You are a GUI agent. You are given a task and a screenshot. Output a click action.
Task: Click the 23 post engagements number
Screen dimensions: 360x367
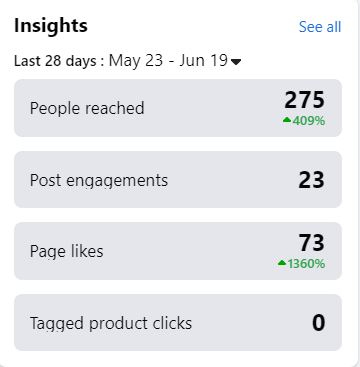311,180
